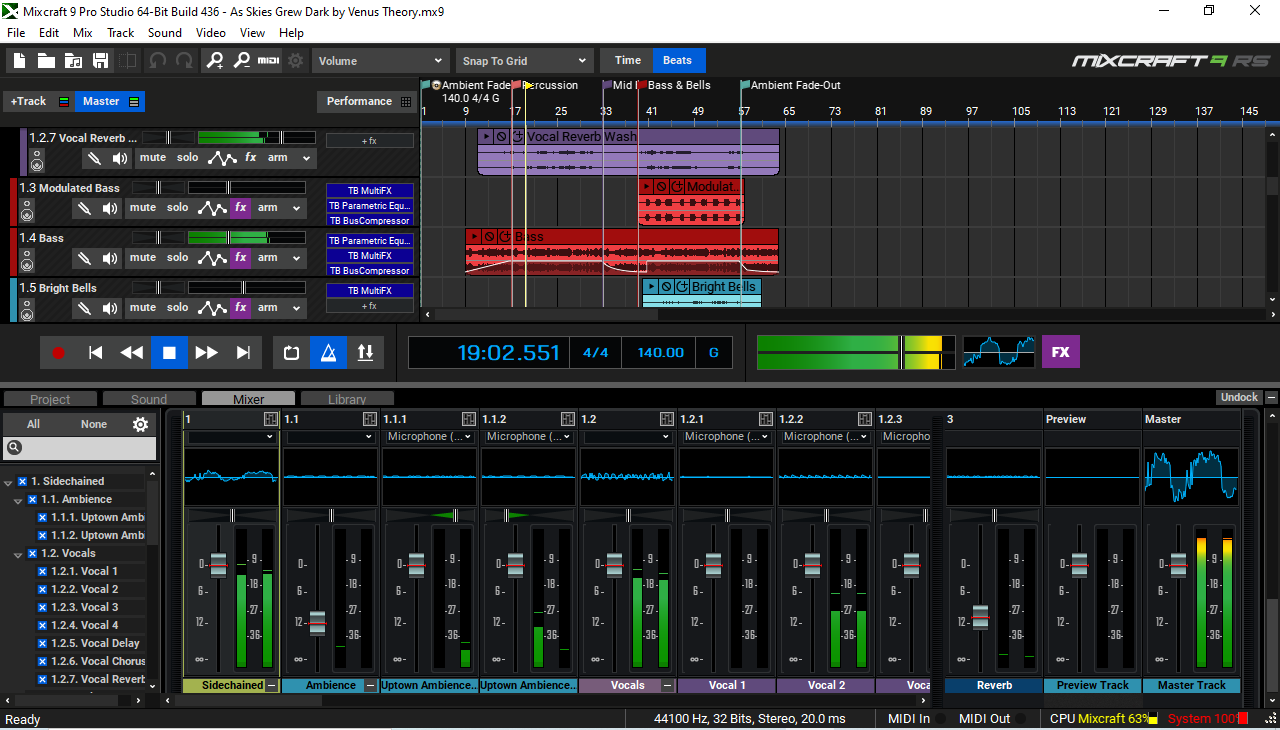Click the mute symbol on Vocal Reverb Wash clip
Image resolution: width=1280 pixels, height=730 pixels.
pos(502,136)
